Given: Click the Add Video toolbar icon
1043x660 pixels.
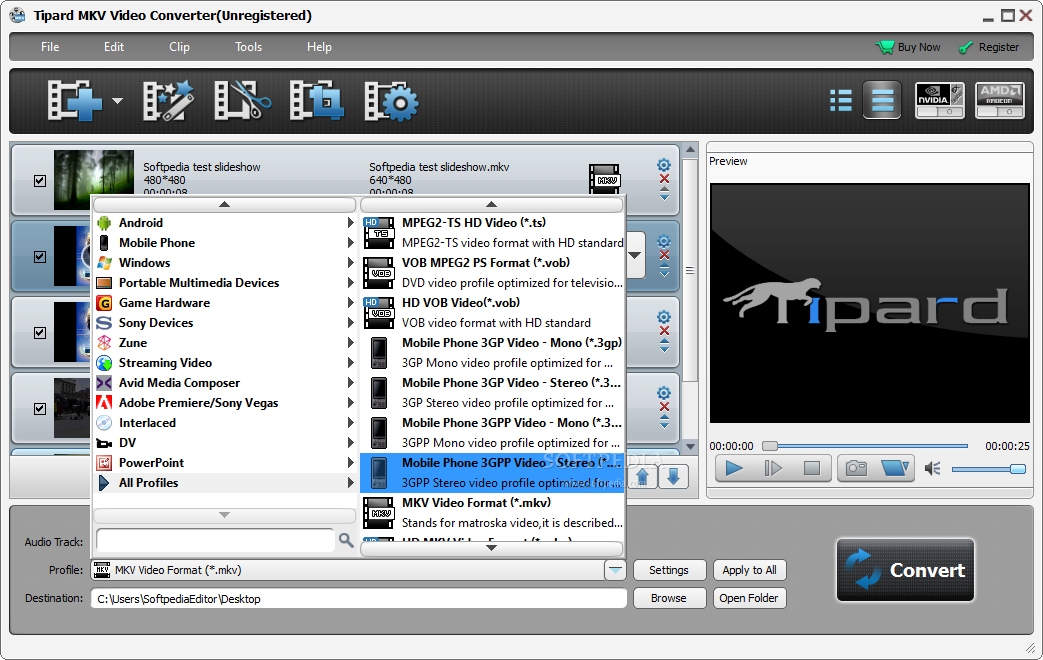Looking at the screenshot, I should pyautogui.click(x=74, y=101).
